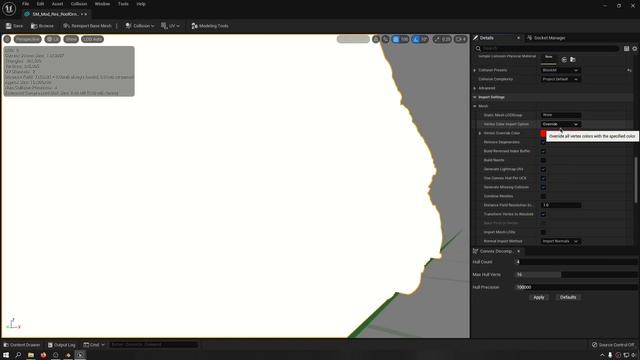This screenshot has height=360, width=640.
Task: Click the Max Hull Verts slider
Action: pyautogui.click(x=576, y=275)
